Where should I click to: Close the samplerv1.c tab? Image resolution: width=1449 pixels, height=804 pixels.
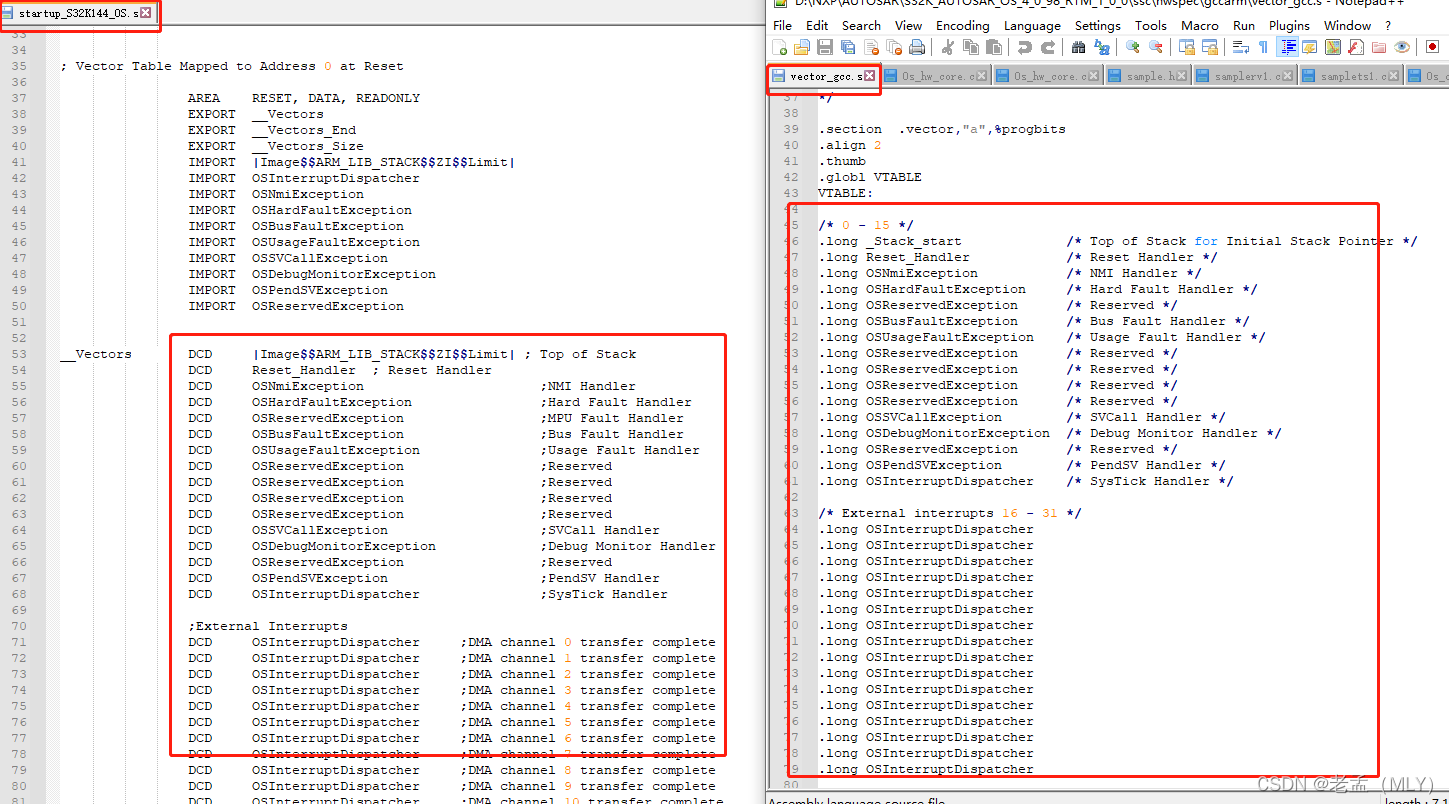pyautogui.click(x=1287, y=76)
